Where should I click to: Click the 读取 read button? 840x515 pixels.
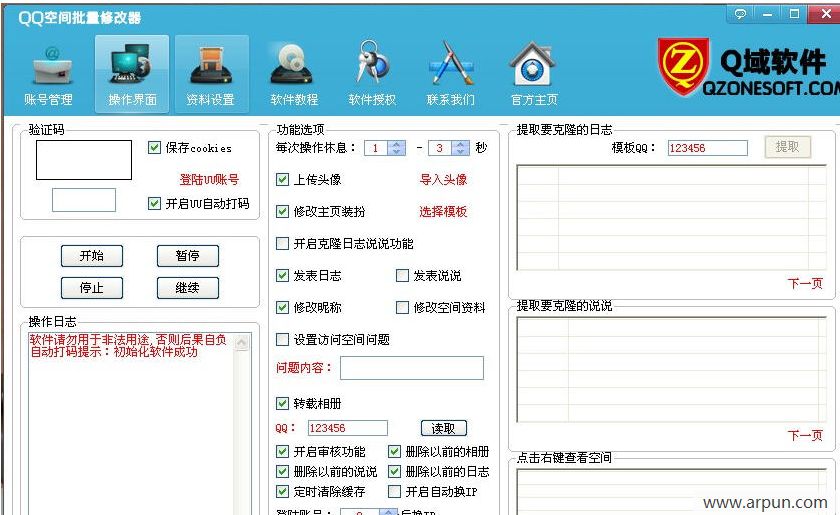(443, 428)
